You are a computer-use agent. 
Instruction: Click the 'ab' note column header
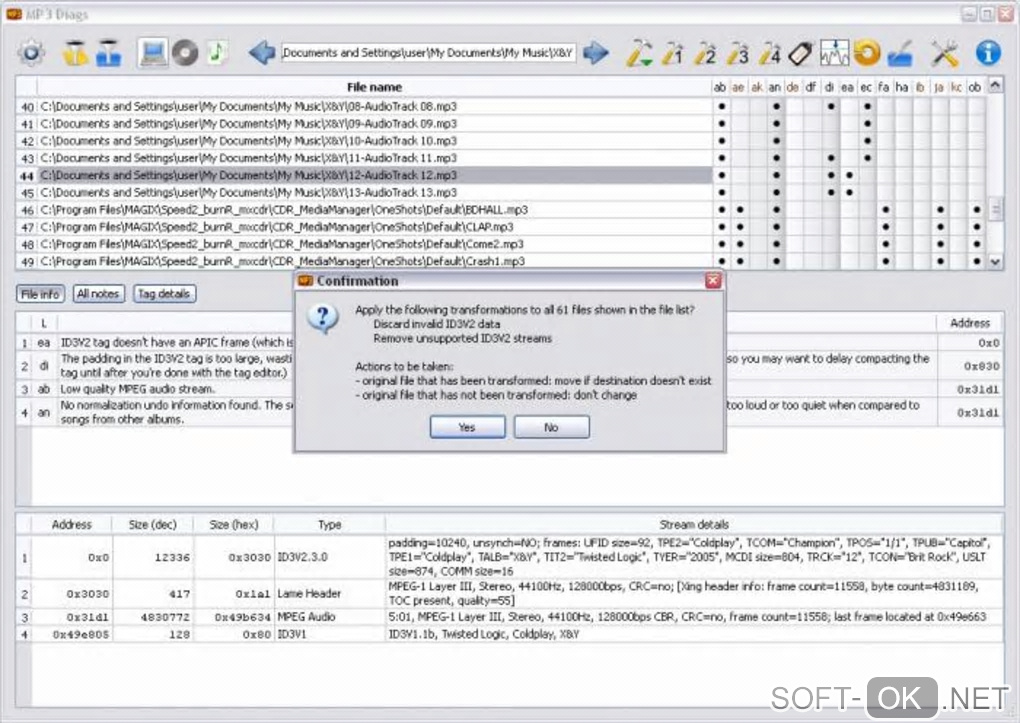[719, 87]
